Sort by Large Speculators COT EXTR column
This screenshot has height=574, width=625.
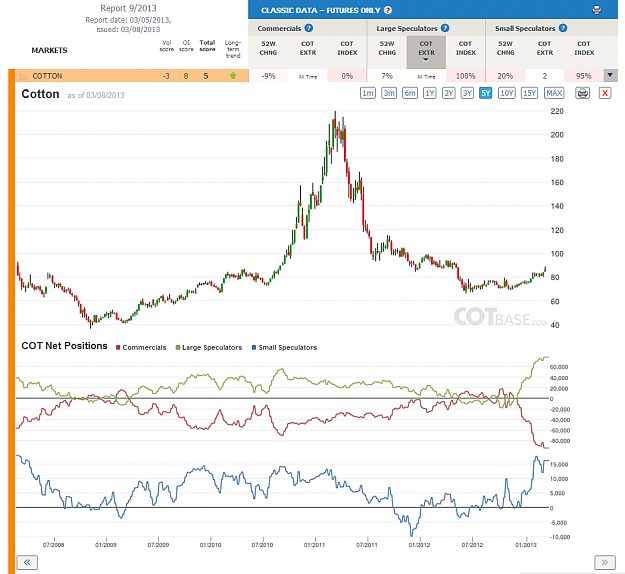pos(426,52)
